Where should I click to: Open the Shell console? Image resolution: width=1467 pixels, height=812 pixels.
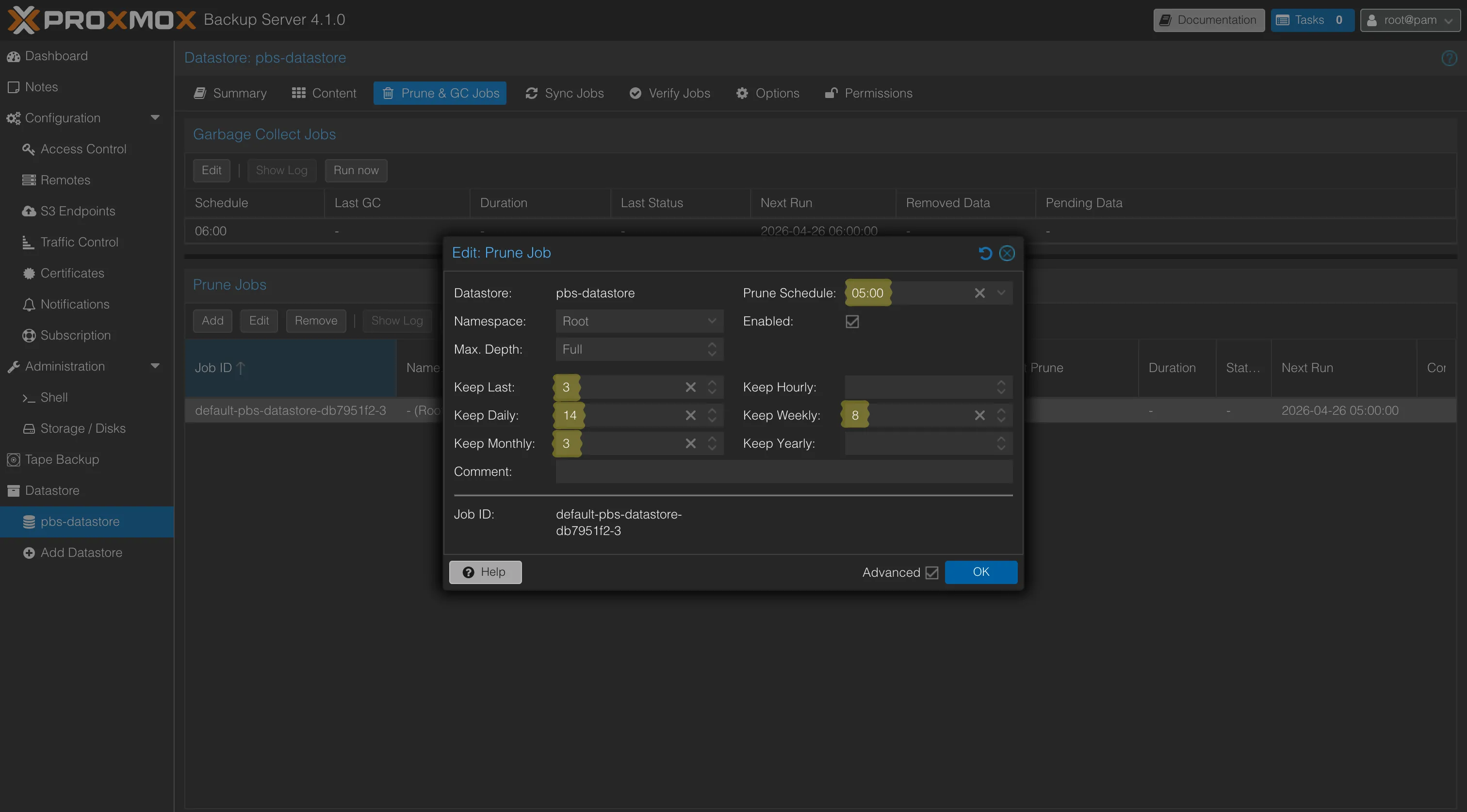click(x=86, y=397)
